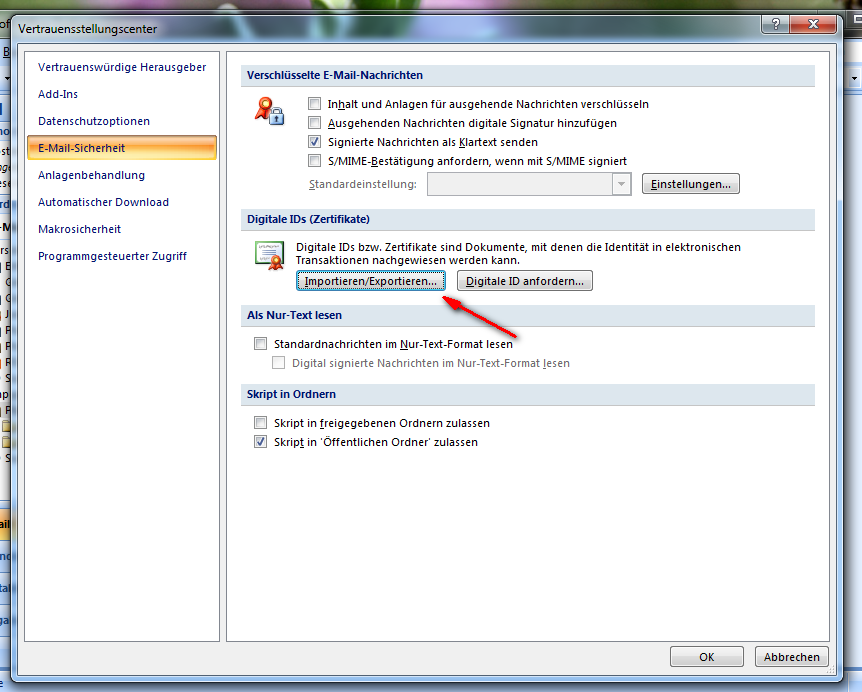Screen dimensions: 862x692
Task: Click Digitale ID anfordern... button
Action: point(524,281)
